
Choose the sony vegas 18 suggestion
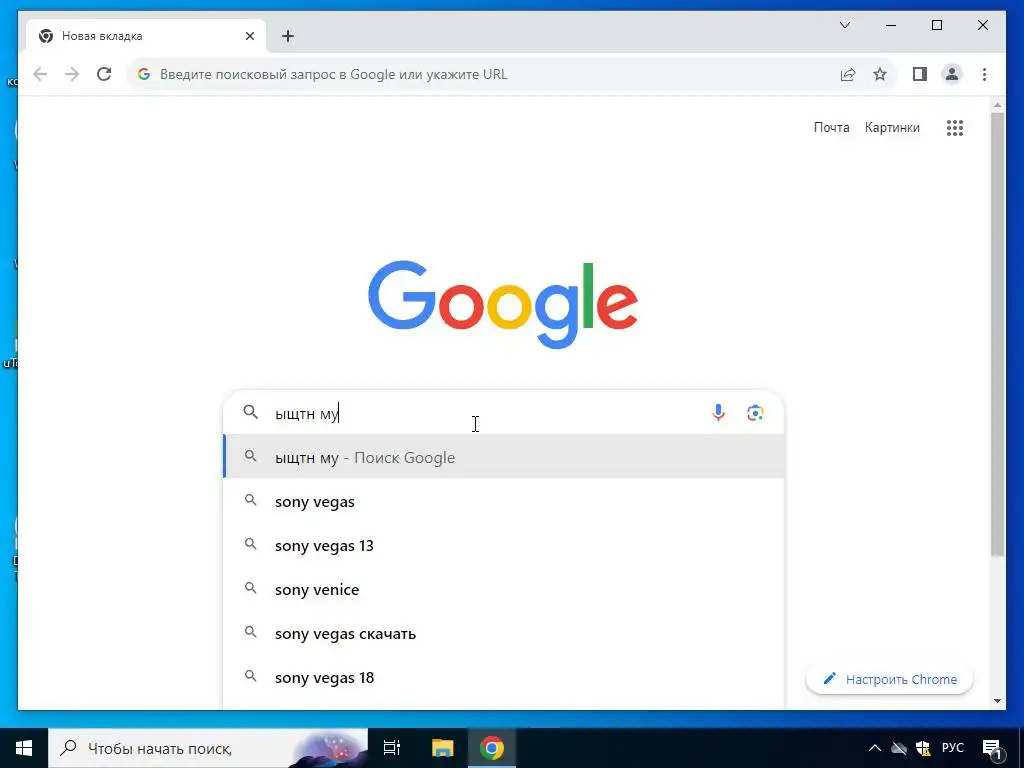click(504, 678)
